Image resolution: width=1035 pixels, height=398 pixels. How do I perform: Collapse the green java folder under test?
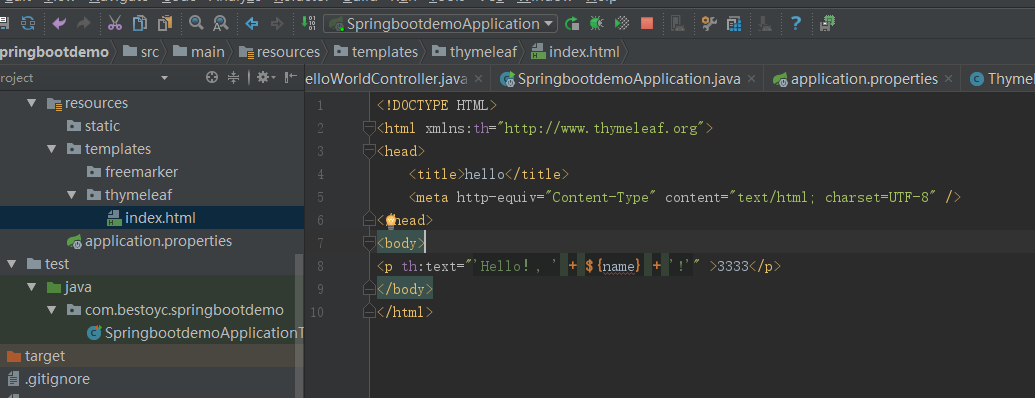click(31, 287)
